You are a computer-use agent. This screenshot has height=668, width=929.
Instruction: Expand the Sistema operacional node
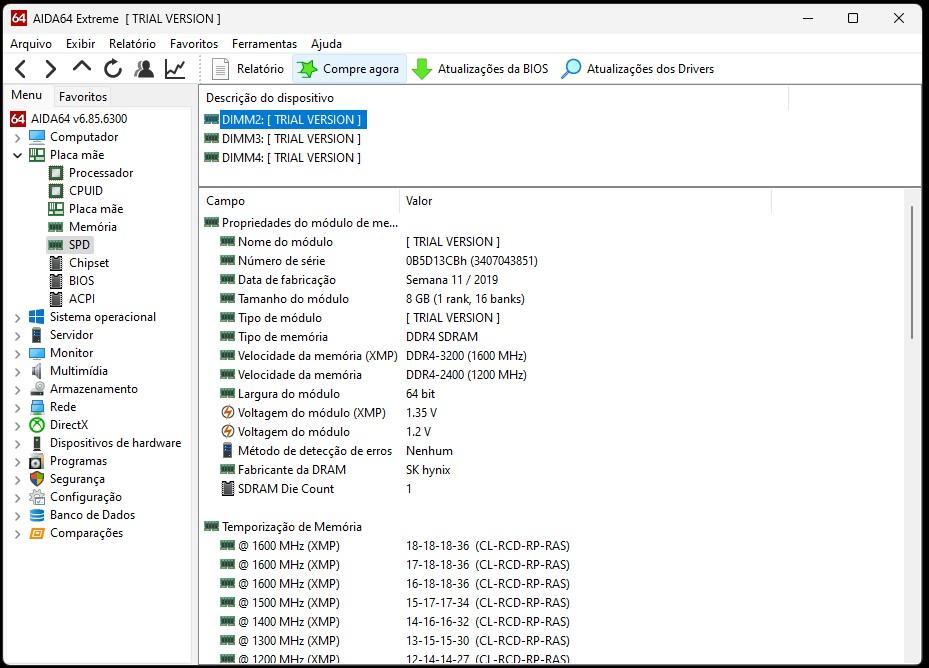coord(17,318)
